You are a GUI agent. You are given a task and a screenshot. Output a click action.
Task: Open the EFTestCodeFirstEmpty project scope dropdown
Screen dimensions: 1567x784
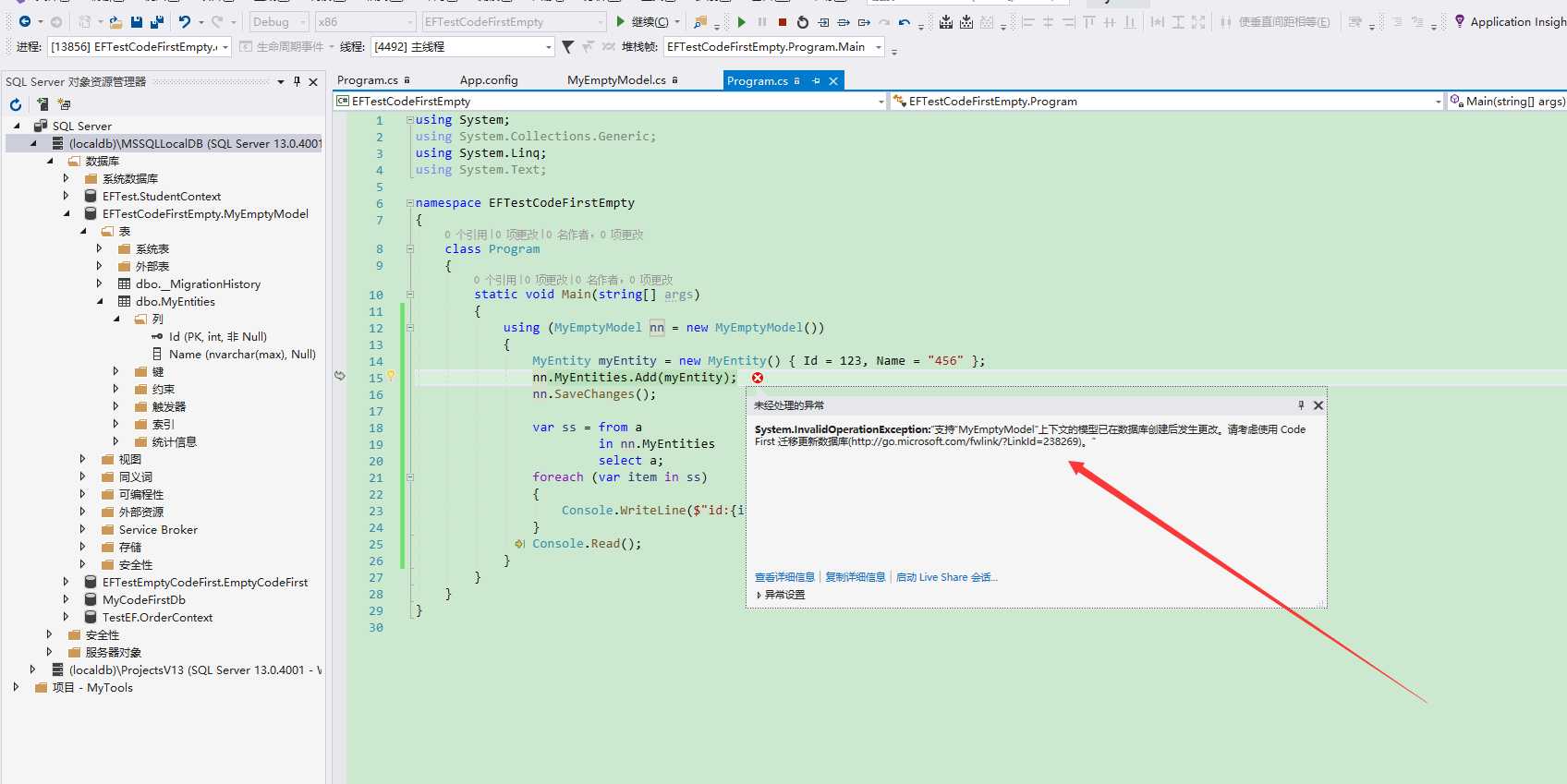tap(610, 102)
